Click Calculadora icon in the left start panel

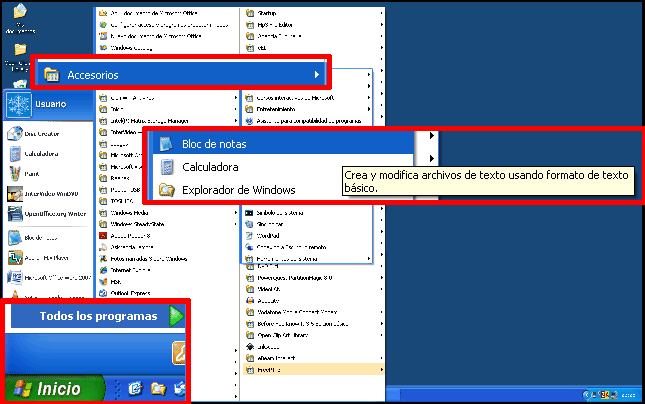pyautogui.click(x=16, y=154)
